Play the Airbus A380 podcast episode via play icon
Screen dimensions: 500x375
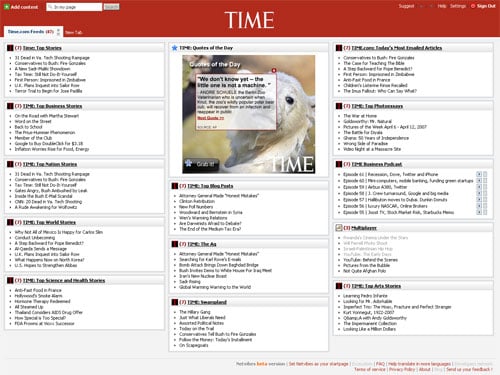click(x=479, y=187)
